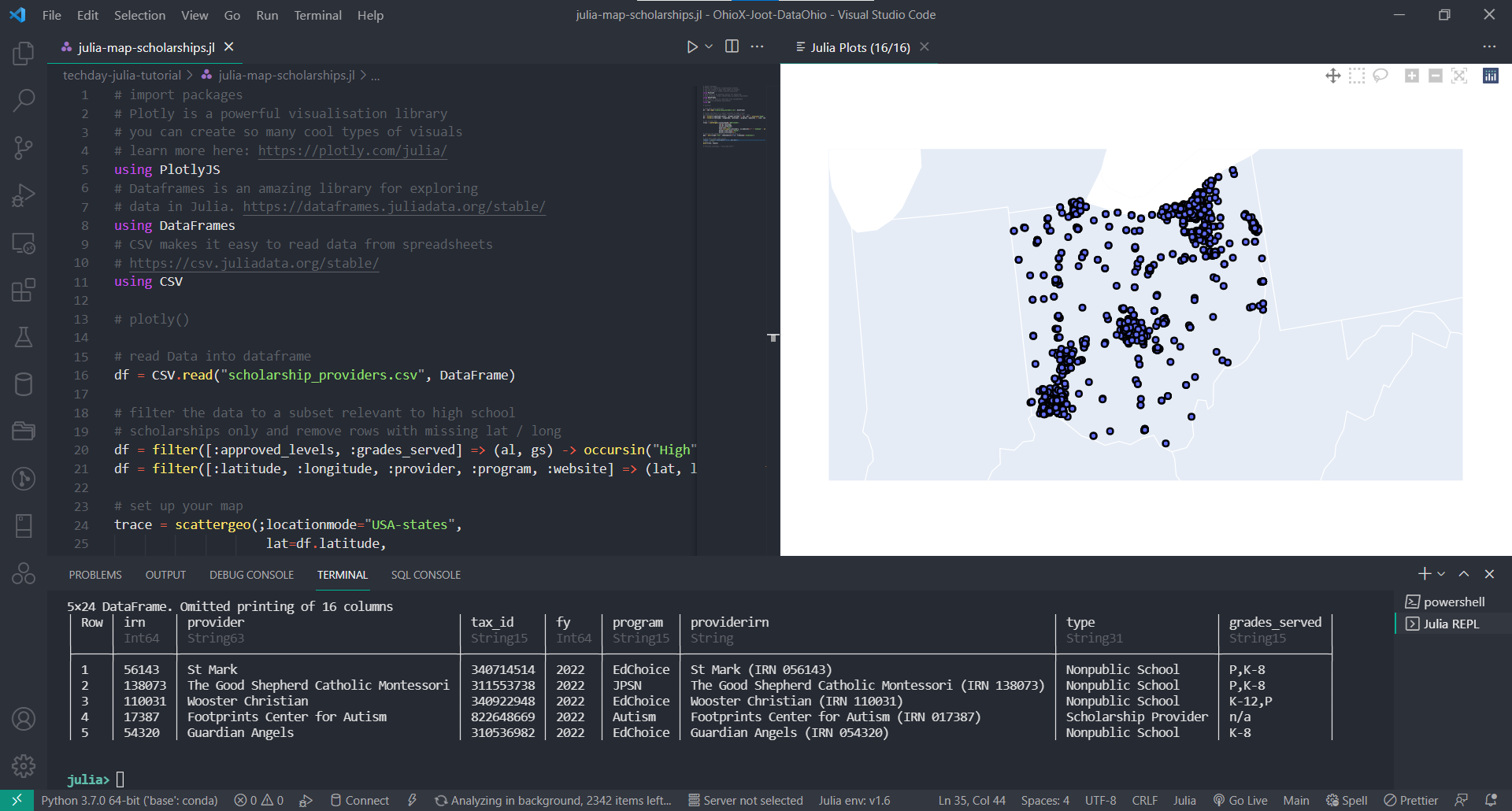
Task: Close the terminal panel
Action: pos(1488,574)
